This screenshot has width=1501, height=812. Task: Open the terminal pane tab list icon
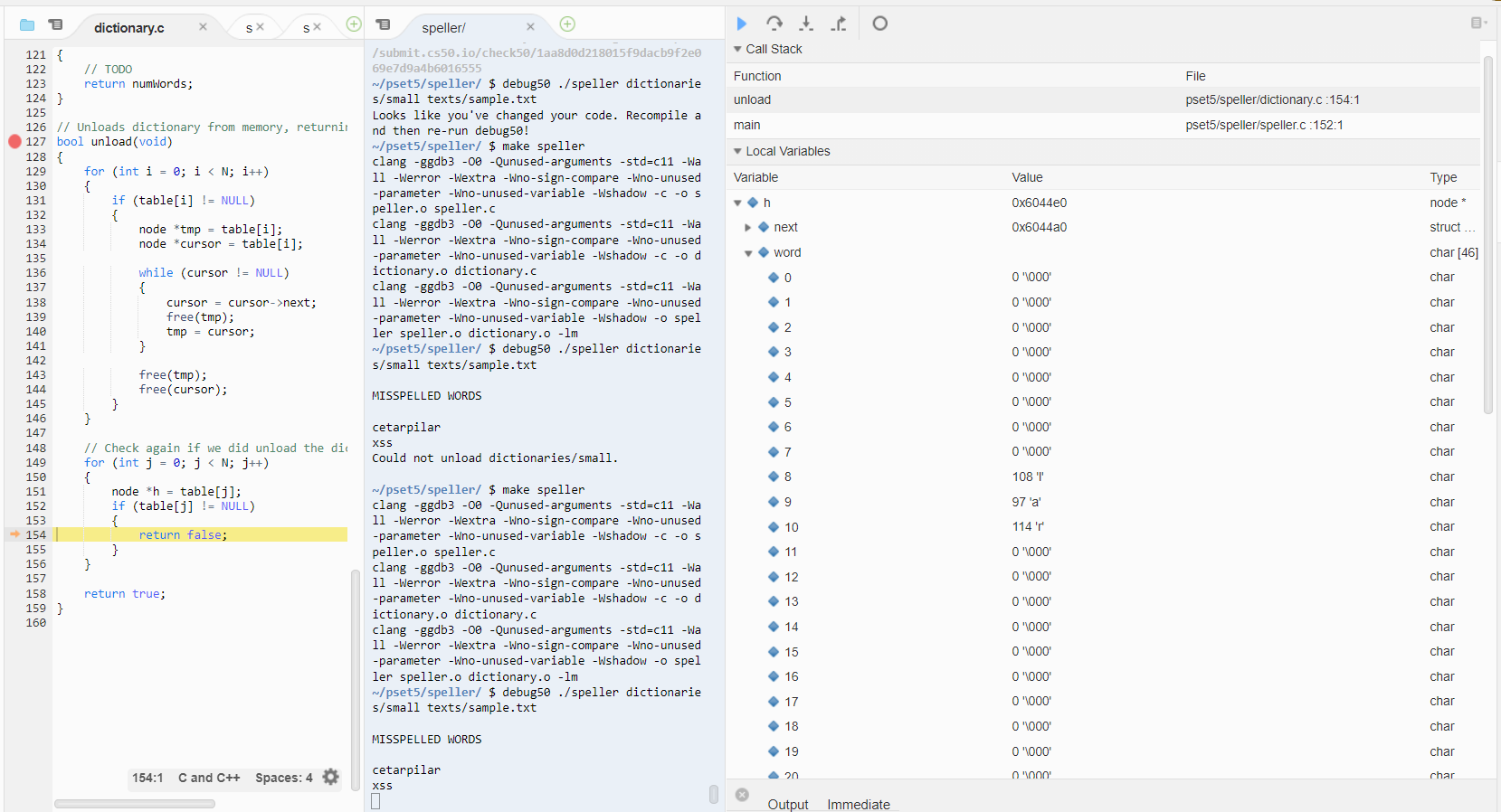pos(384,24)
